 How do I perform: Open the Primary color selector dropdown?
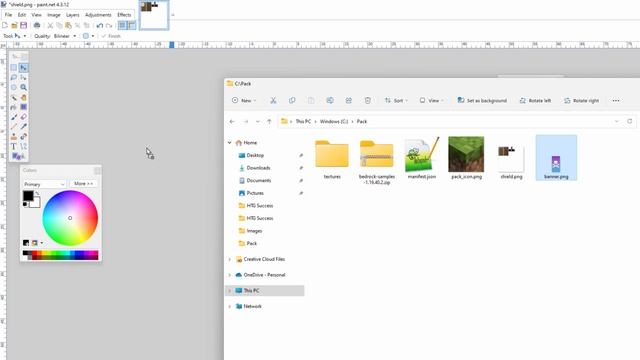pos(44,184)
